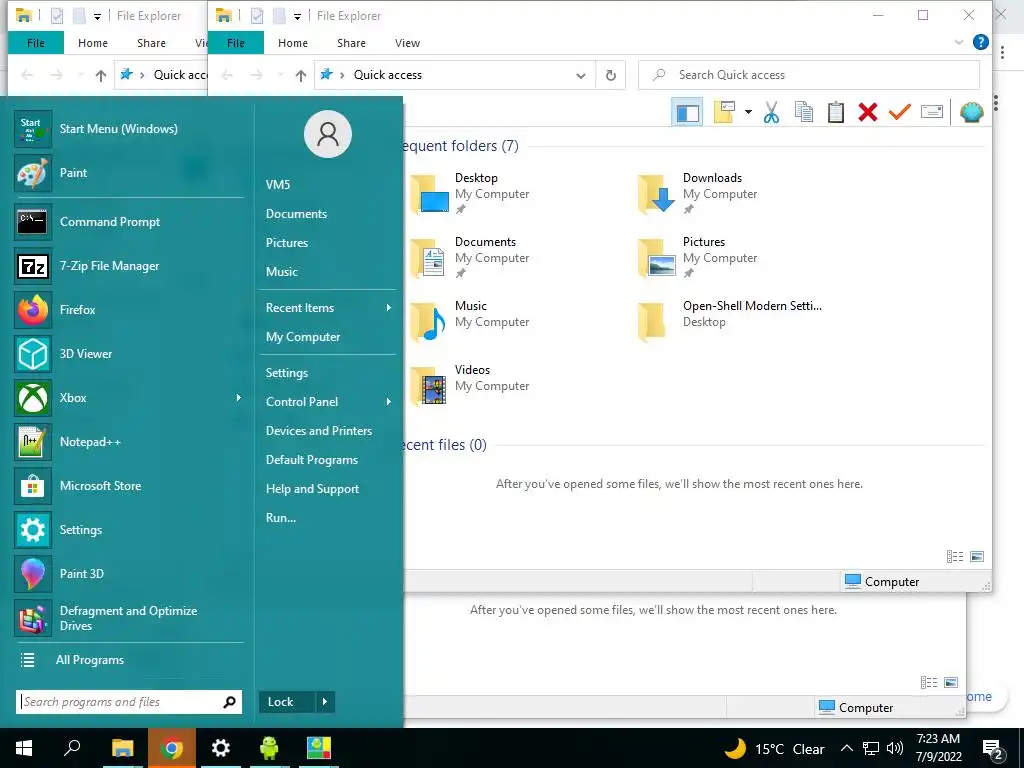Screen dimensions: 1024x768
Task: Open Microsoft Store app
Action: (x=129, y=486)
